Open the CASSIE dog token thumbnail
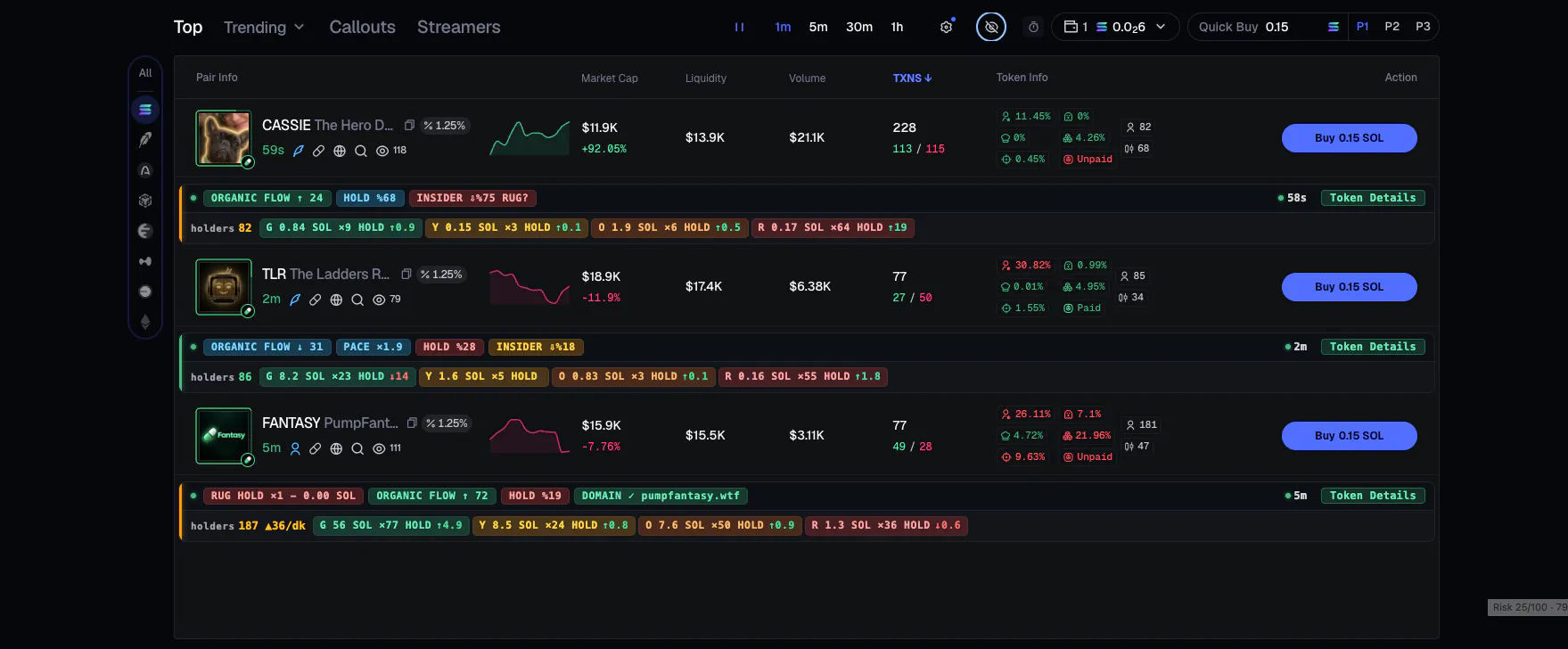The height and width of the screenshot is (649, 1568). (224, 138)
